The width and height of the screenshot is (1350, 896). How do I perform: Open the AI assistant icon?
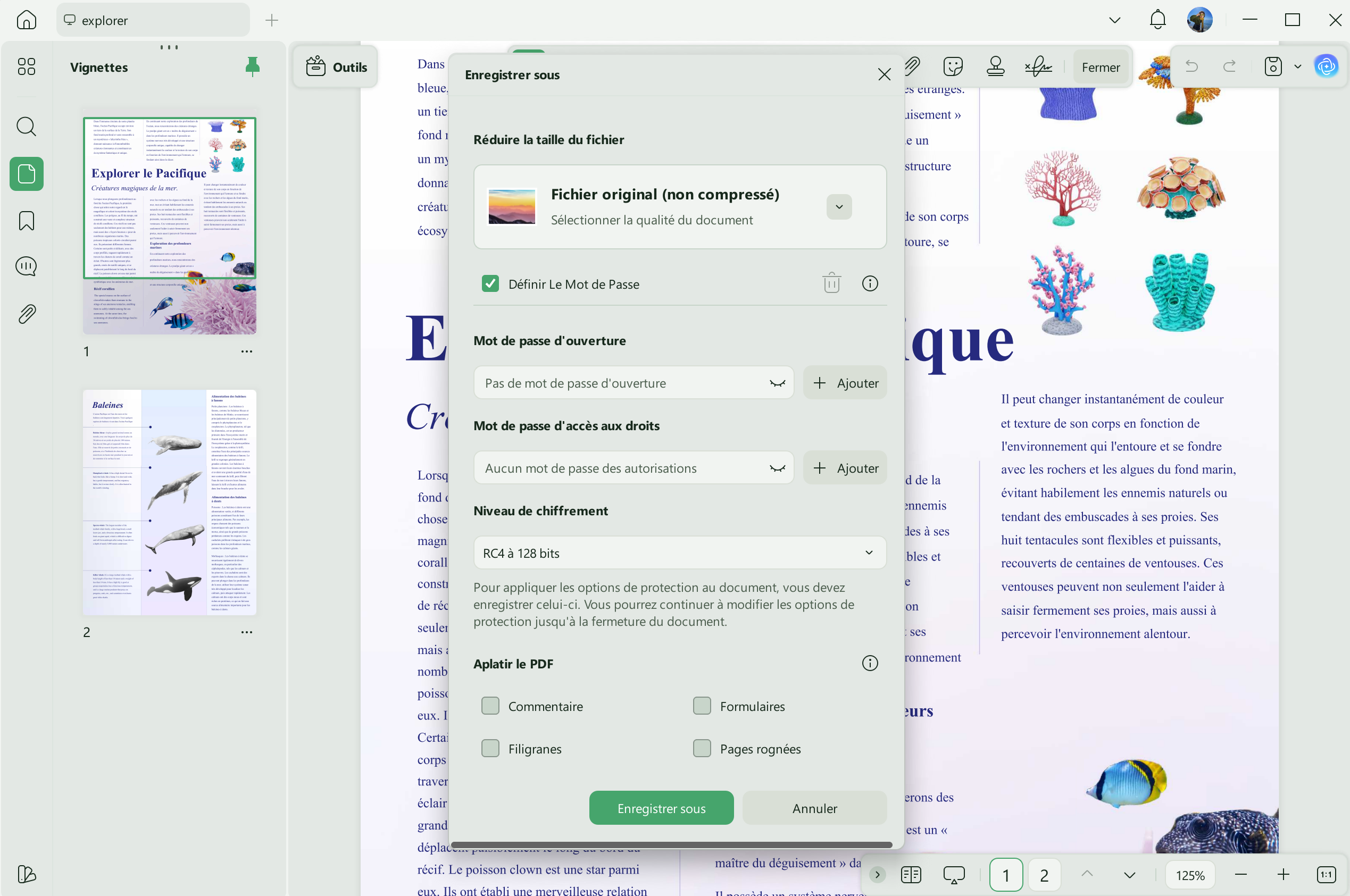1326,66
